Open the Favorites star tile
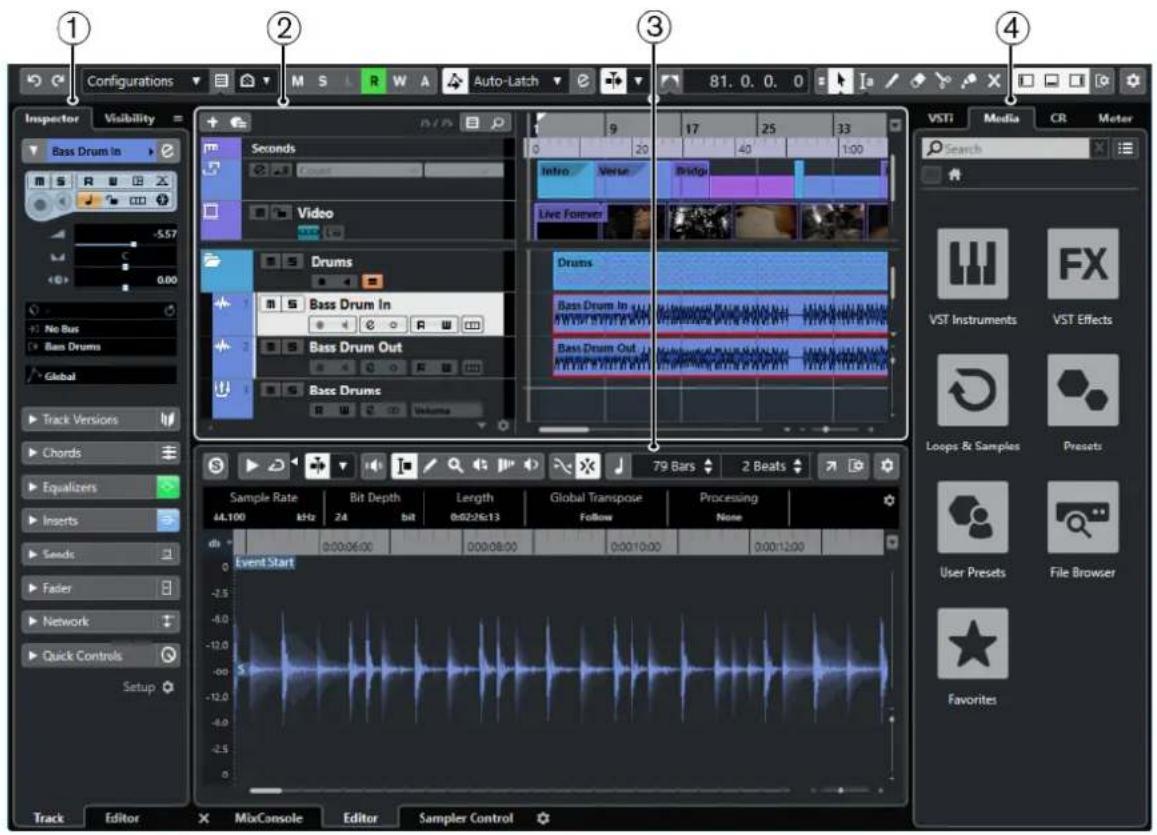The image size is (1157, 835). pos(972,643)
